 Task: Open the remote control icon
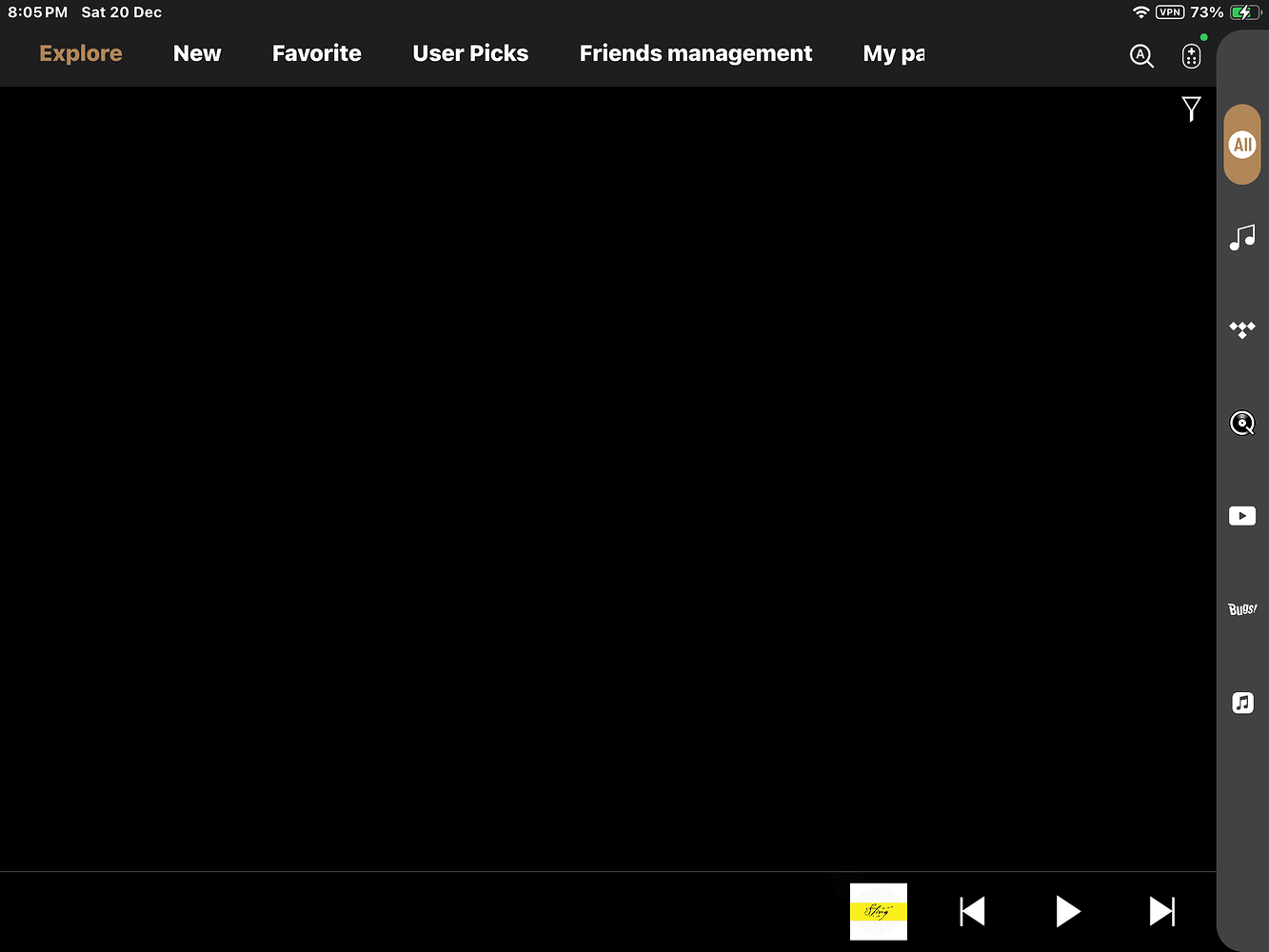pyautogui.click(x=1191, y=56)
